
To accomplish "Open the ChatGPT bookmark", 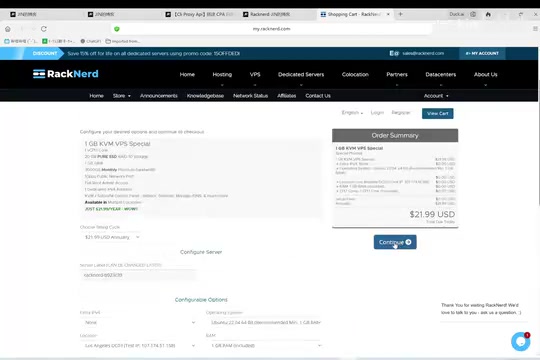I will click(91, 41).
